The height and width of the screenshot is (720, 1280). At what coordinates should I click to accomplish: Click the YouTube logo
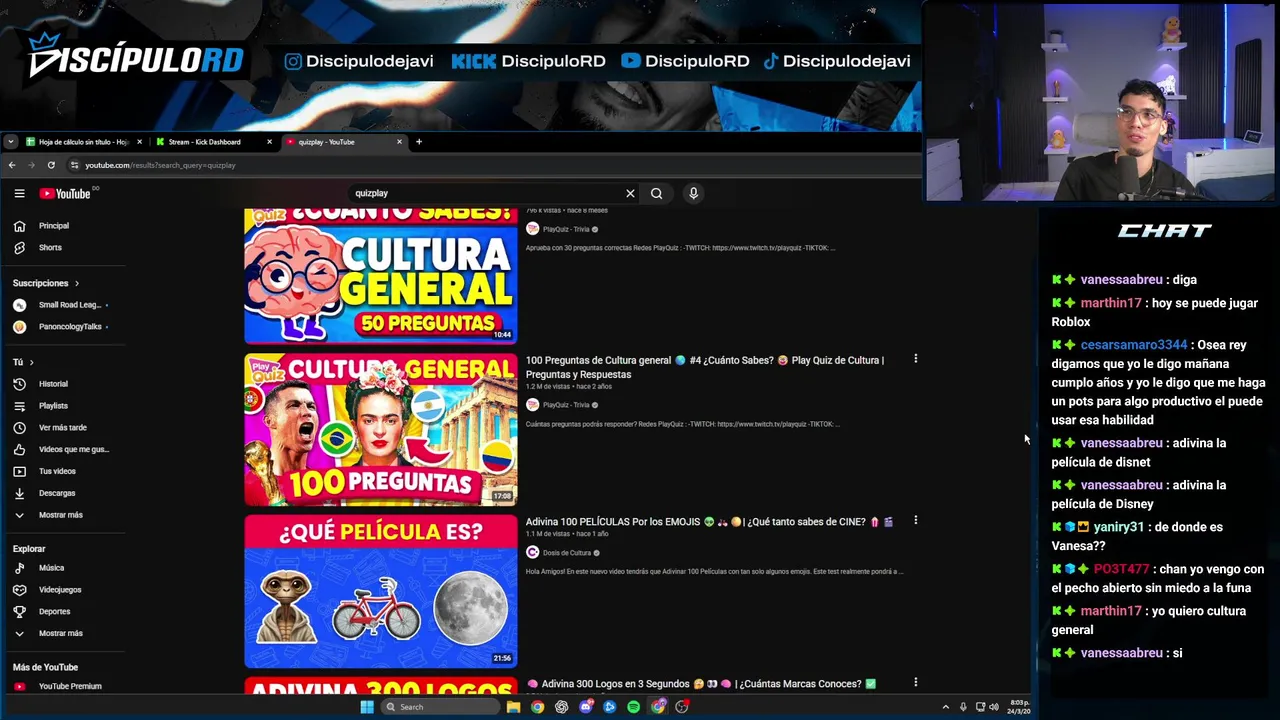point(66,193)
